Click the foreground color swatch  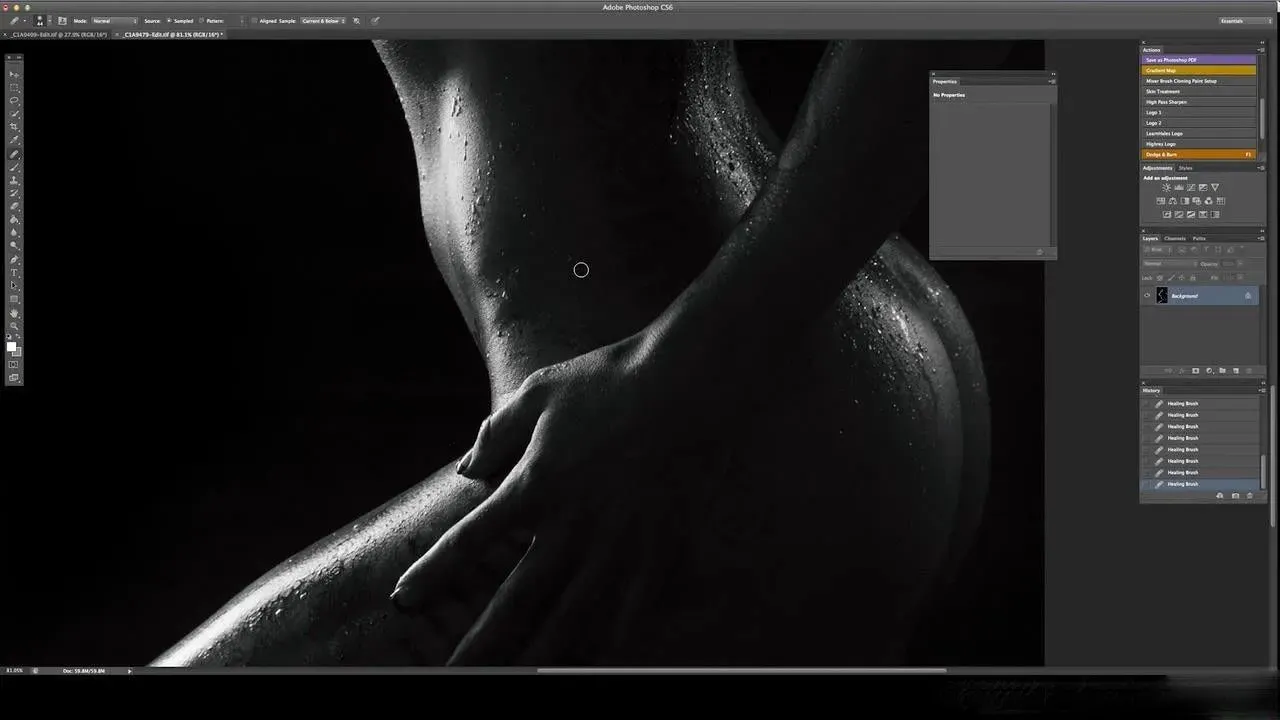click(12, 346)
